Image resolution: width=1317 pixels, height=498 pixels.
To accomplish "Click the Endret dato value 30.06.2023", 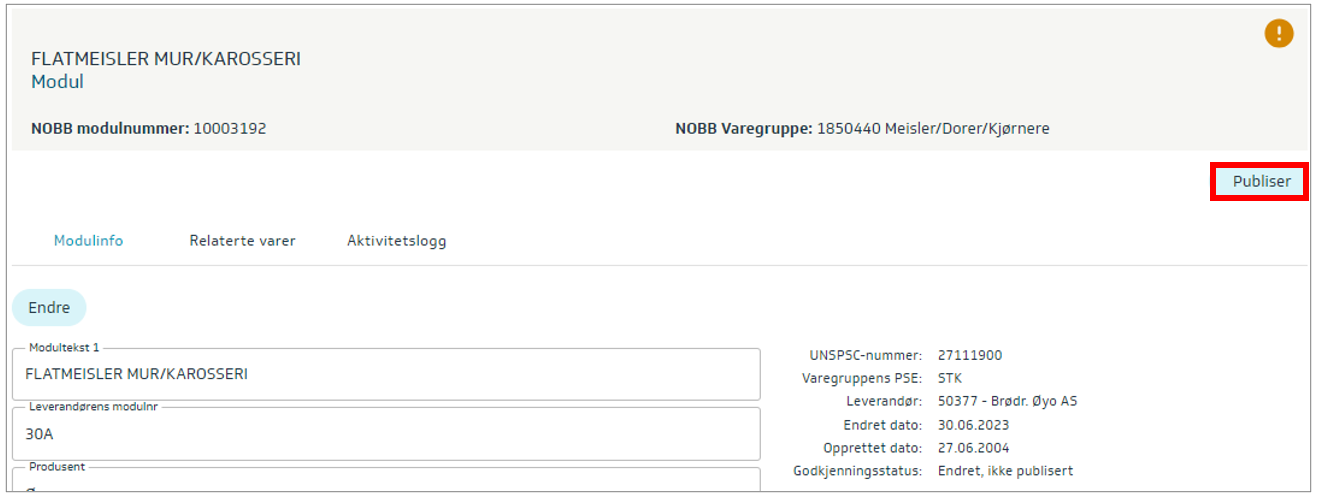I will [973, 425].
